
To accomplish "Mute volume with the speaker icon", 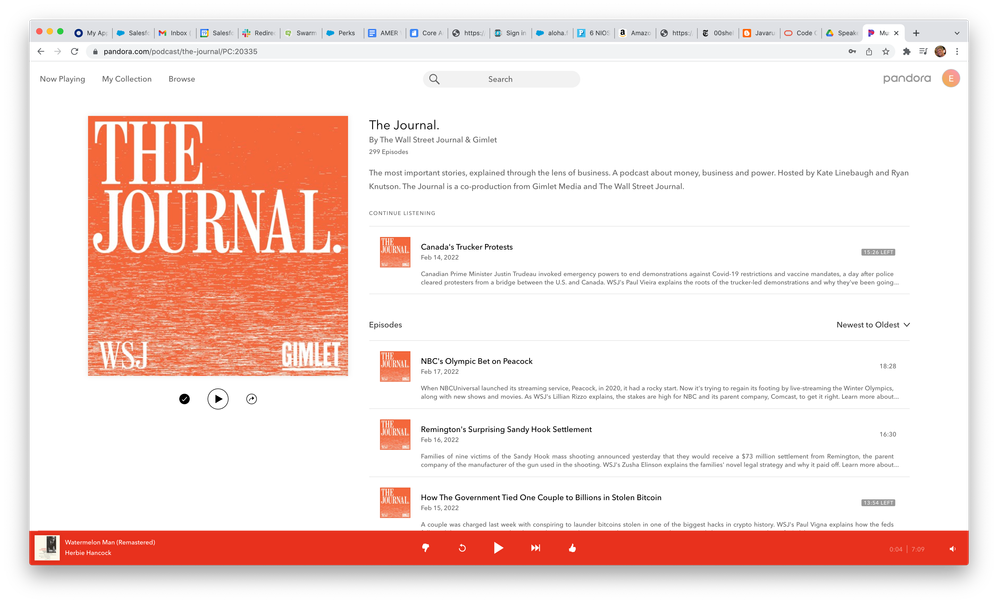I will coord(952,549).
